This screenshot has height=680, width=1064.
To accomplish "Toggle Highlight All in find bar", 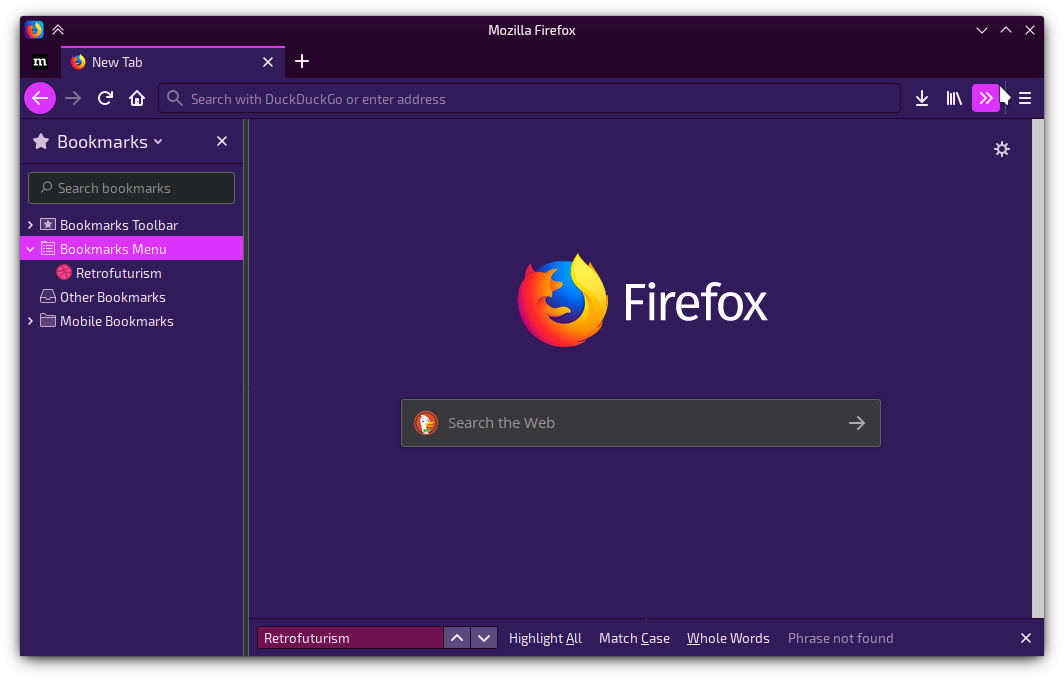I will [545, 638].
